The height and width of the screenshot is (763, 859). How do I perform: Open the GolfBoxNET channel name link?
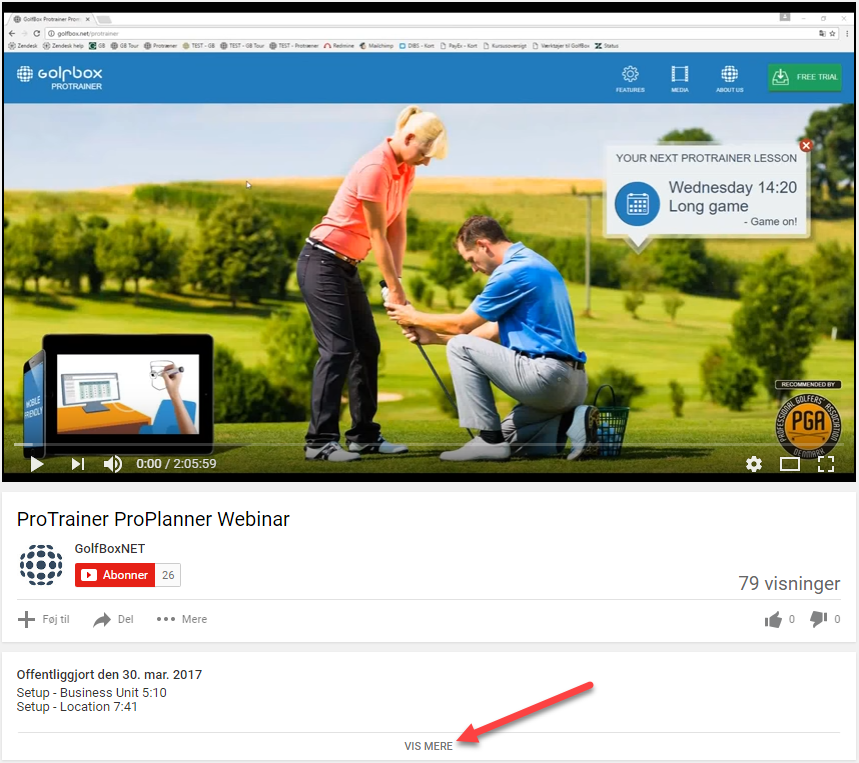[x=110, y=549]
